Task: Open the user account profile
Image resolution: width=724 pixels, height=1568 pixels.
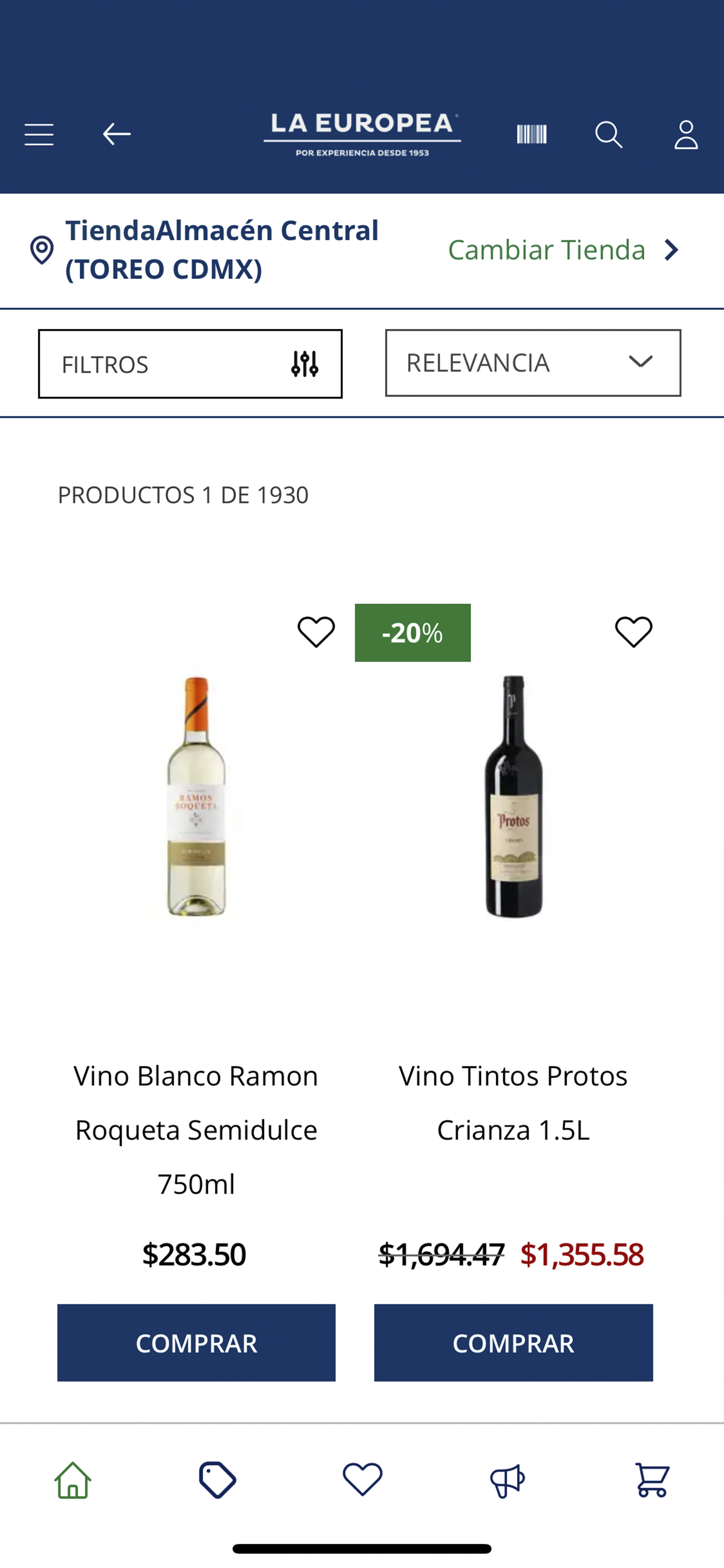Action: coord(686,135)
